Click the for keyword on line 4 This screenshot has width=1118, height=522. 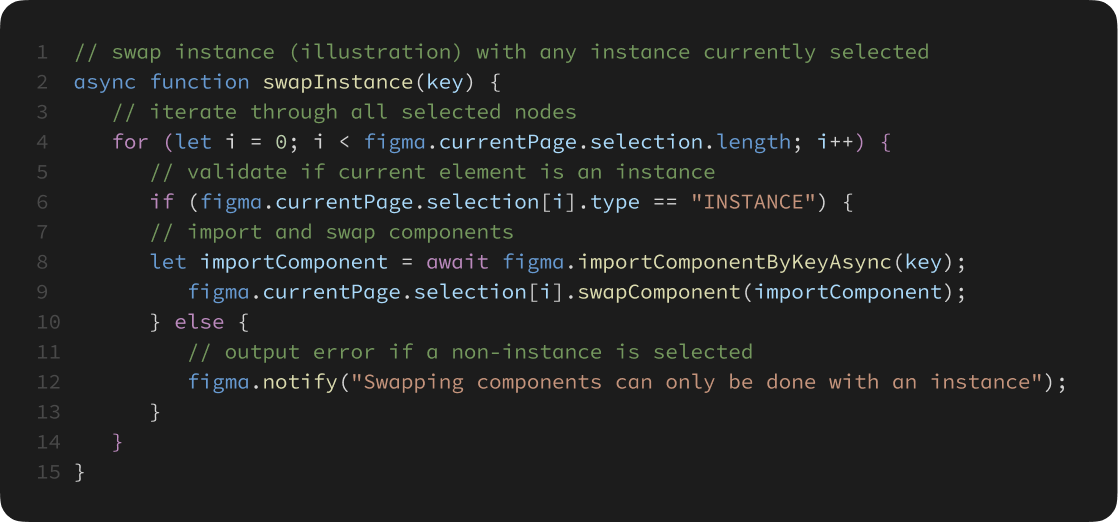tap(130, 142)
